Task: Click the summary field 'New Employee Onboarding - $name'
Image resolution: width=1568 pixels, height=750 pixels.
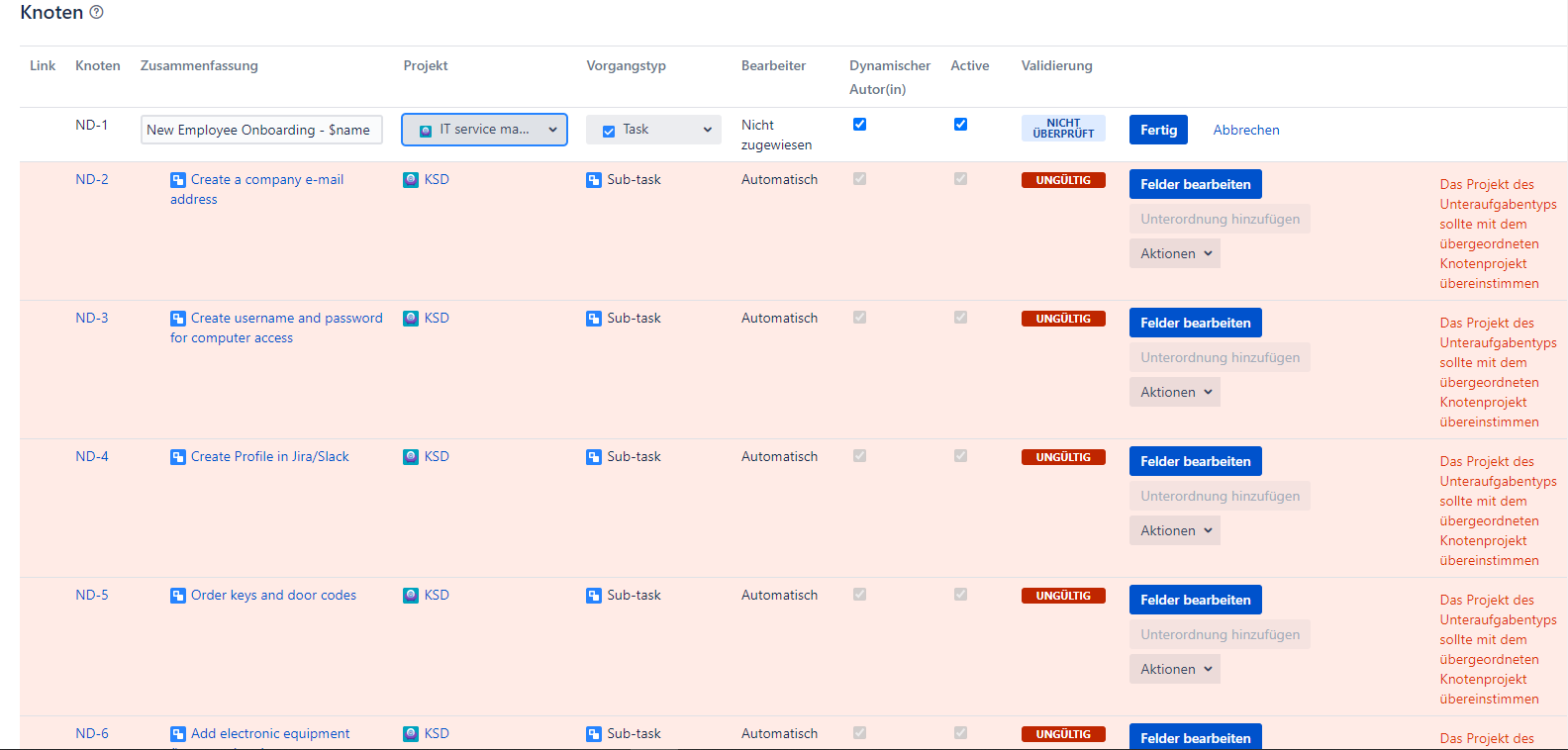Action: click(x=261, y=131)
